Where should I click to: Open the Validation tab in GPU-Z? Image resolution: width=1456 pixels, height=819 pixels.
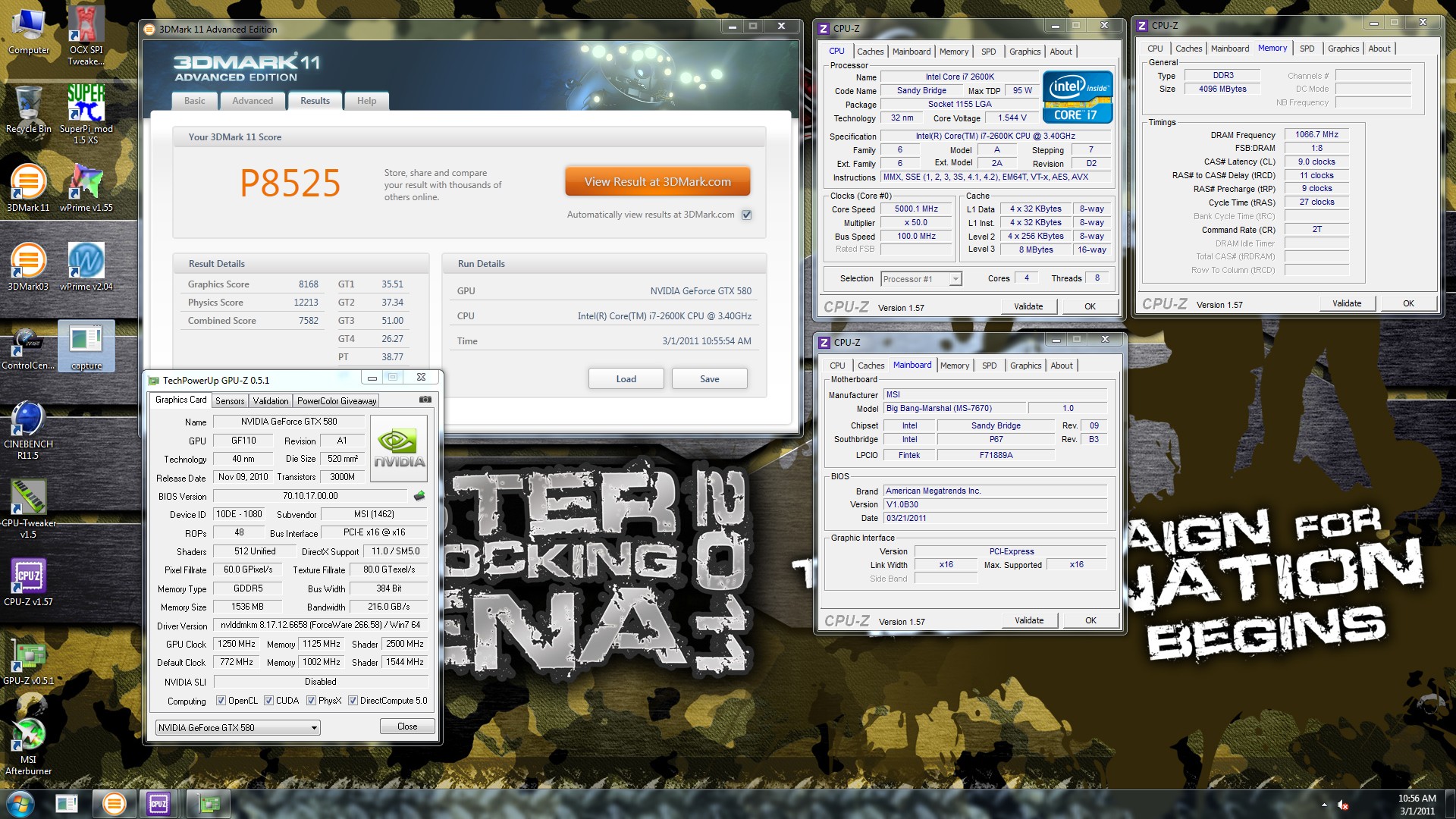(x=271, y=401)
